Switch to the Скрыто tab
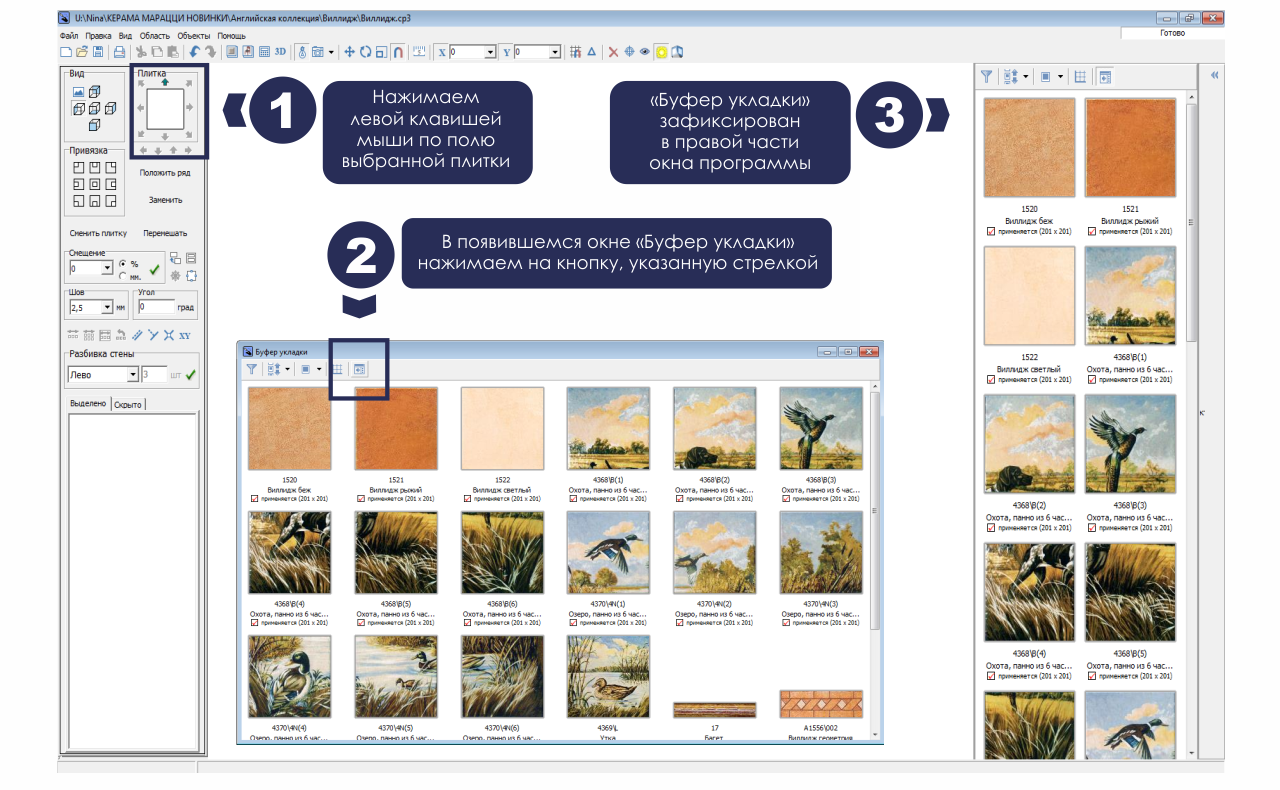Image resolution: width=1280 pixels, height=790 pixels. pos(128,404)
